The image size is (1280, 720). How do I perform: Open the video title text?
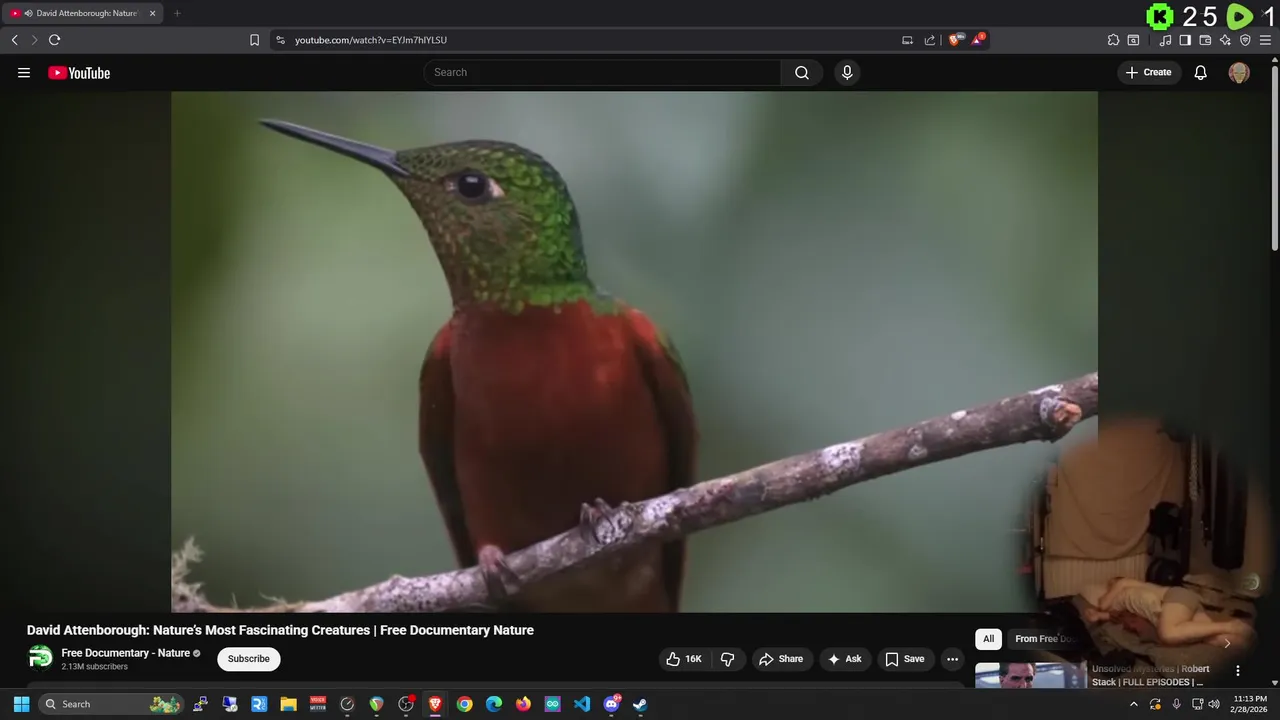coord(280,630)
